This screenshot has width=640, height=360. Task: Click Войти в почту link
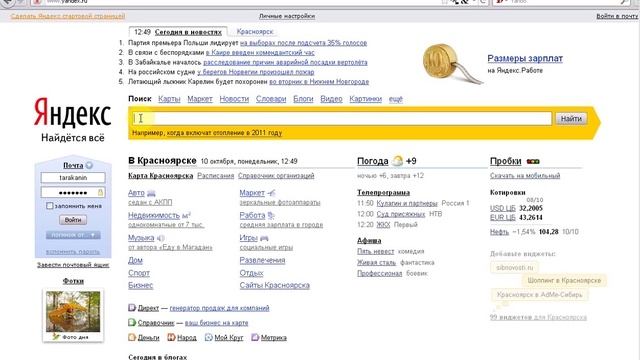click(617, 16)
